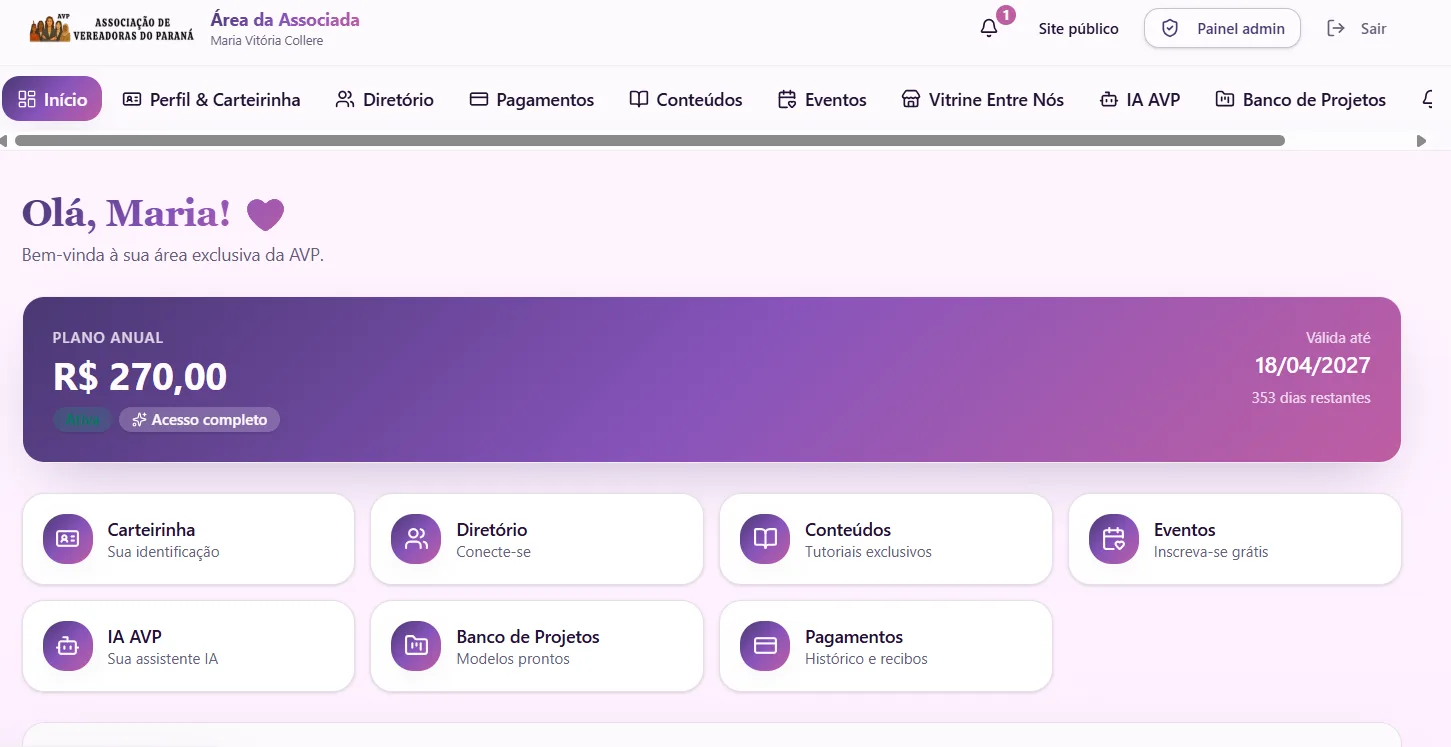Open the Banco de Projetos tab
Viewport: 1451px width, 747px height.
pos(1301,99)
